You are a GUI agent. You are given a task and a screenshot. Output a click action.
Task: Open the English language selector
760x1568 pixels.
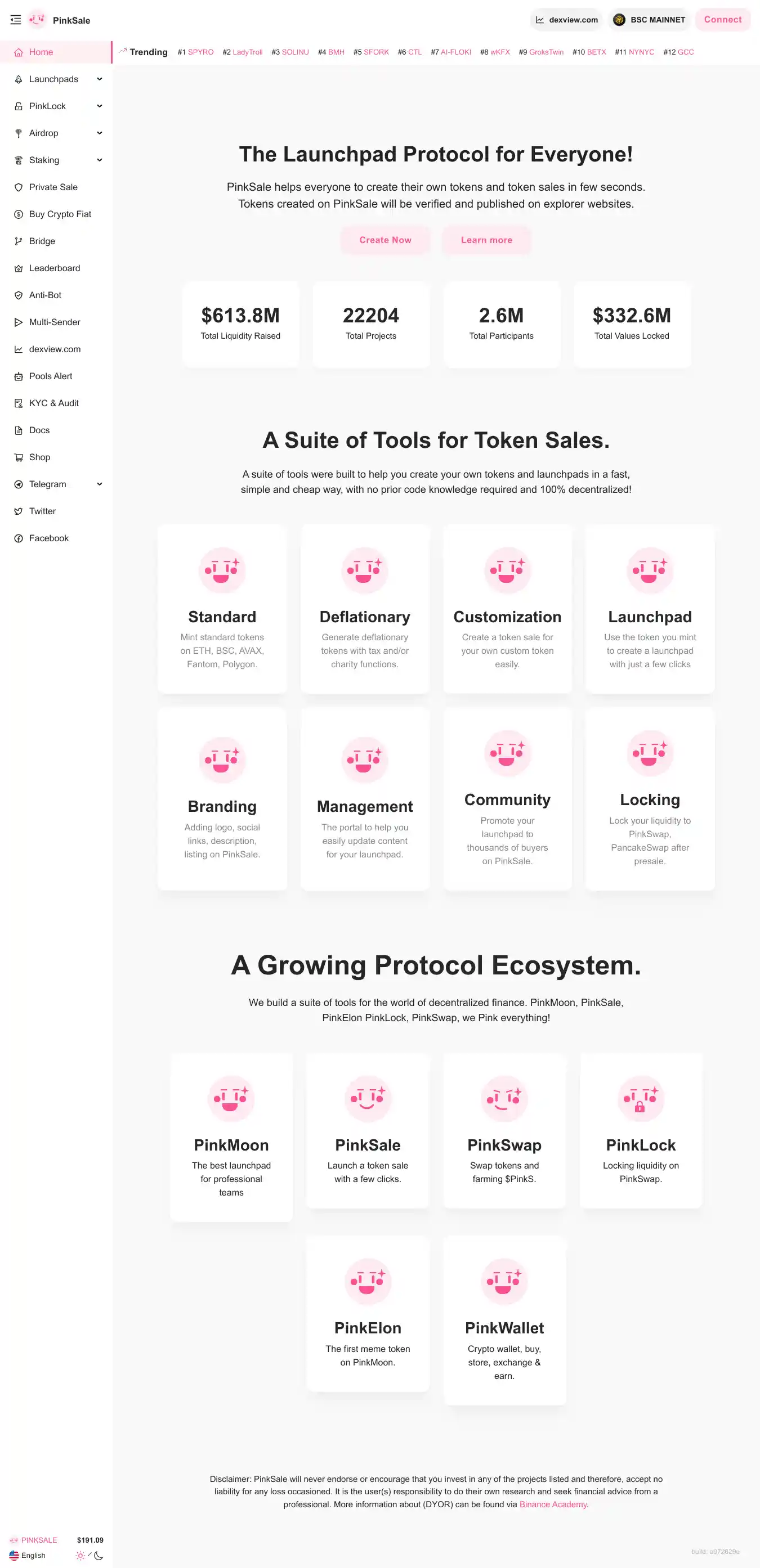click(x=28, y=1555)
